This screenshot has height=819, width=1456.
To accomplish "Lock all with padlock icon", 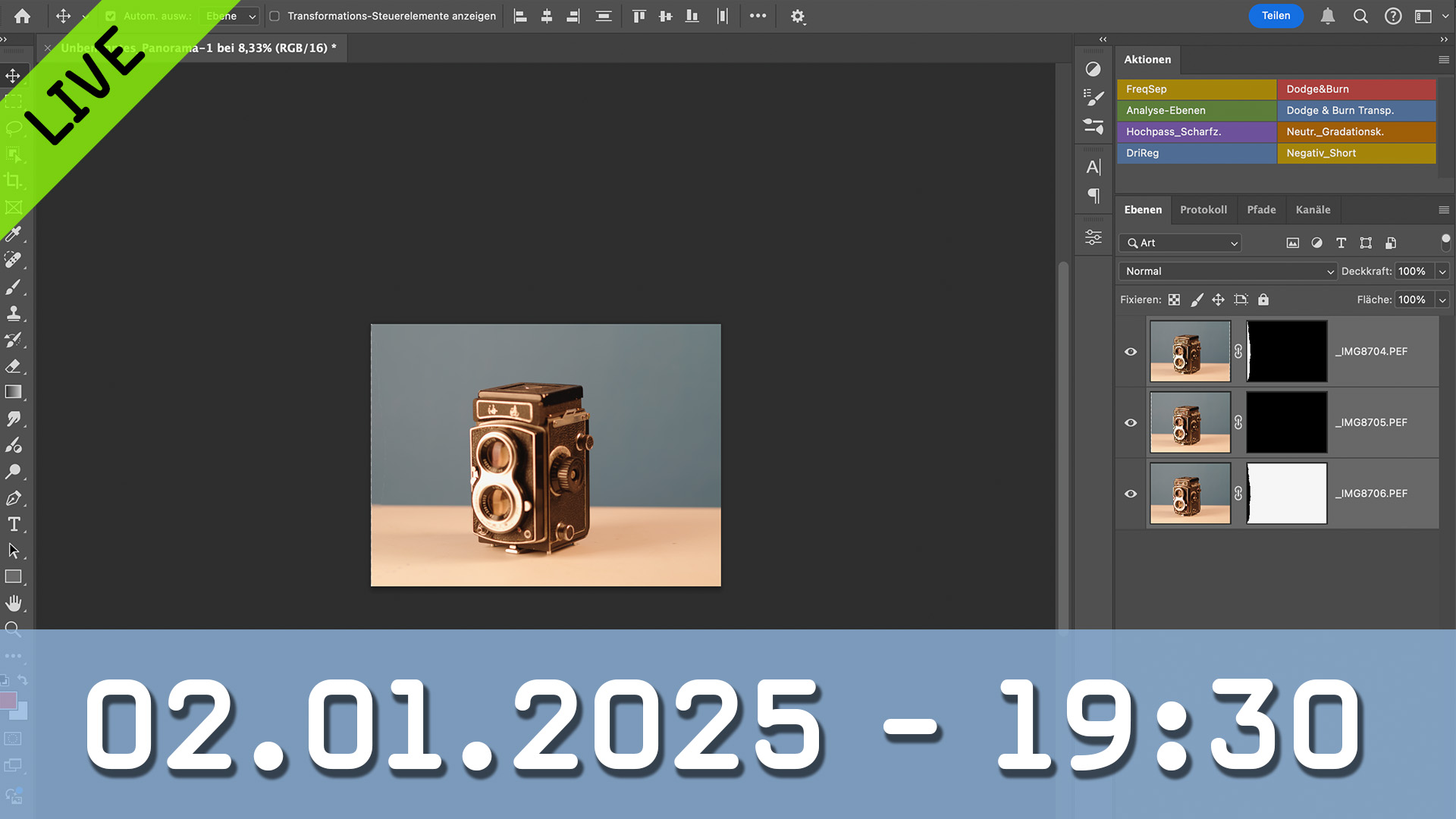I will 1263,300.
